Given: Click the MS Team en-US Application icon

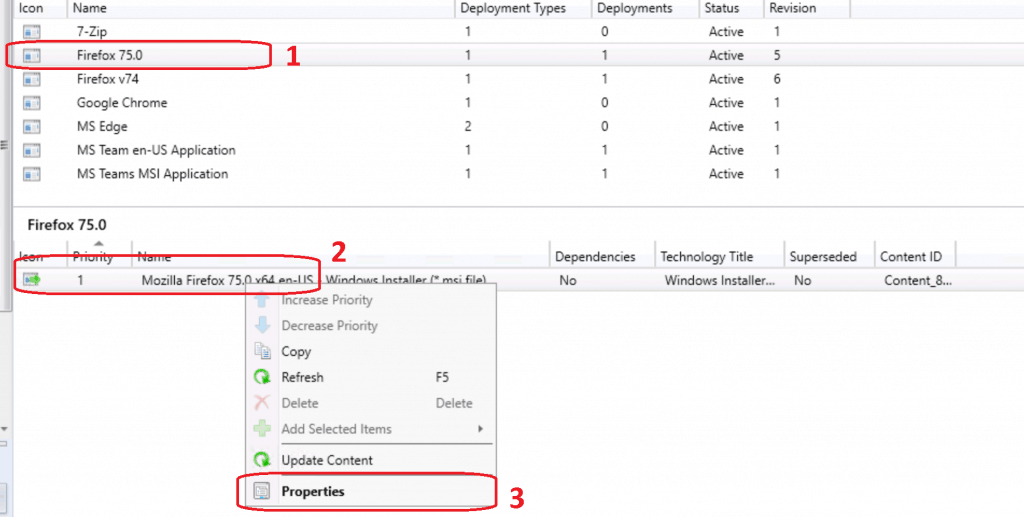Looking at the screenshot, I should [31, 150].
